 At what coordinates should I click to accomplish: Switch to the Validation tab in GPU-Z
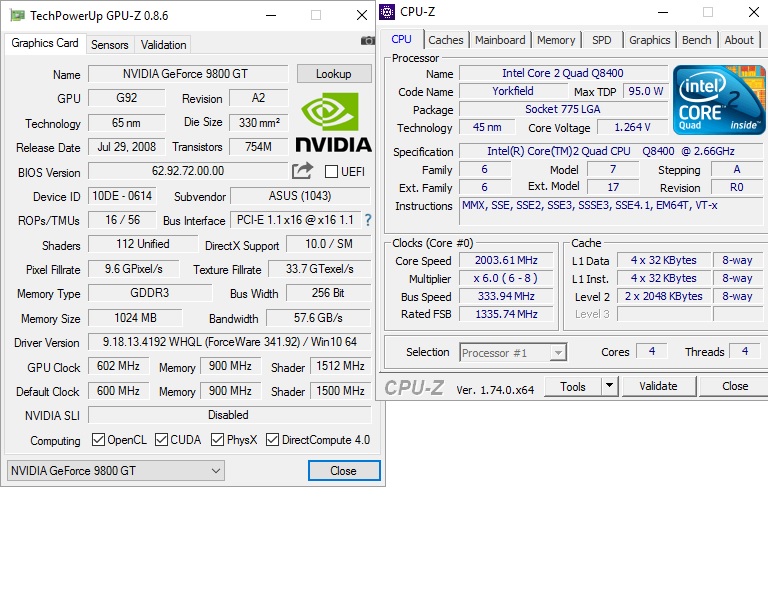[x=164, y=45]
